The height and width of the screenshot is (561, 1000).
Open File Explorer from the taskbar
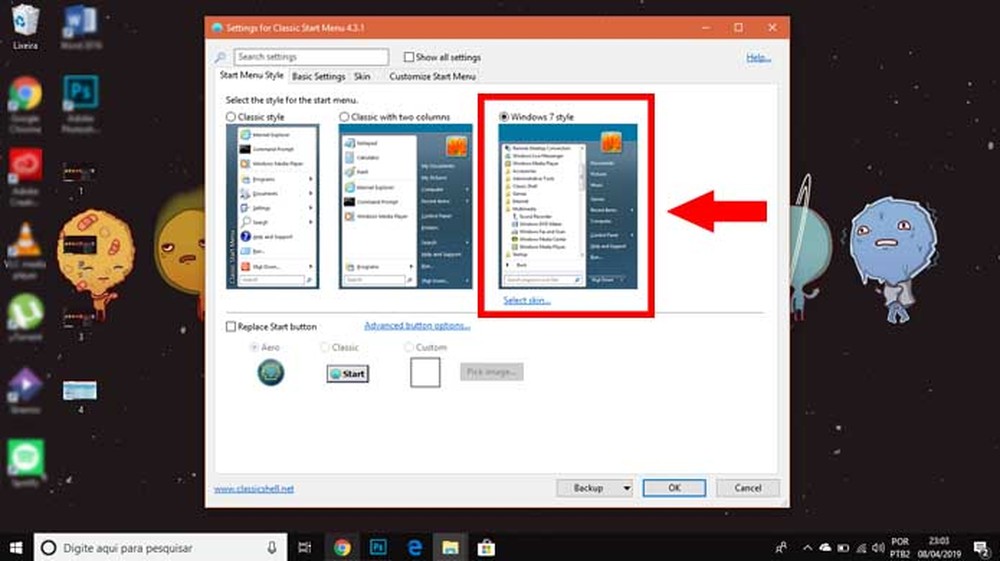[x=450, y=548]
